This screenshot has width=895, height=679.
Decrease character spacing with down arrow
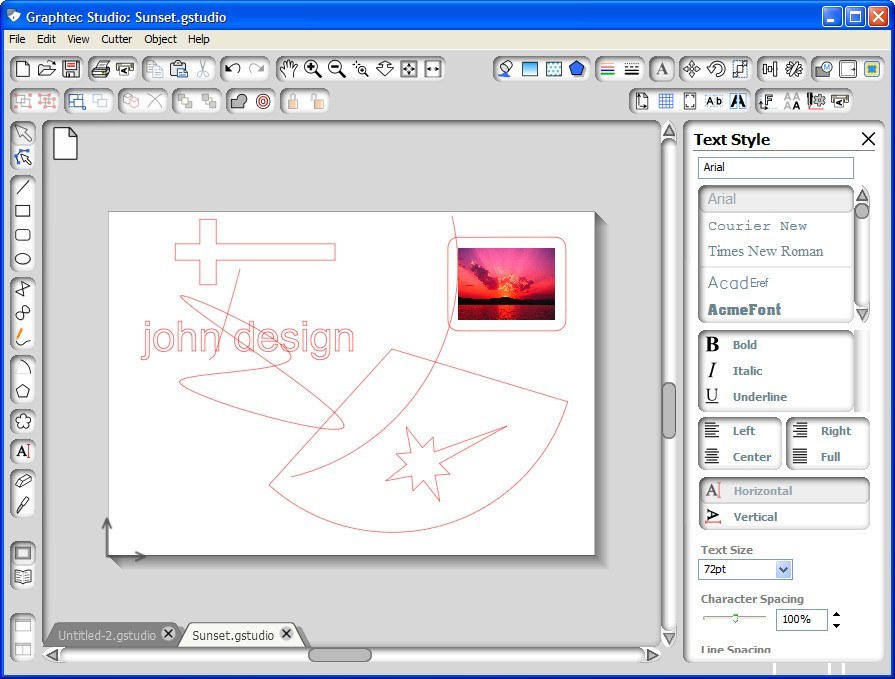click(x=836, y=625)
